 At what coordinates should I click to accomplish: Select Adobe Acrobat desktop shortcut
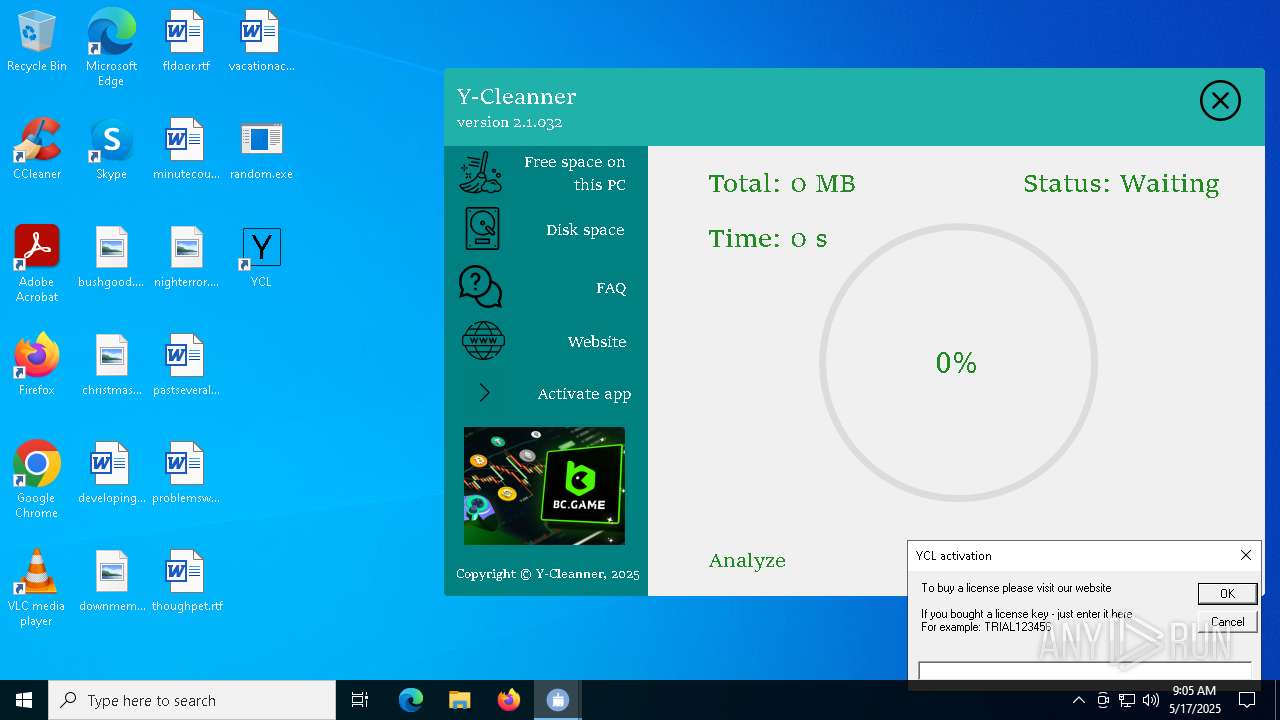point(37,264)
